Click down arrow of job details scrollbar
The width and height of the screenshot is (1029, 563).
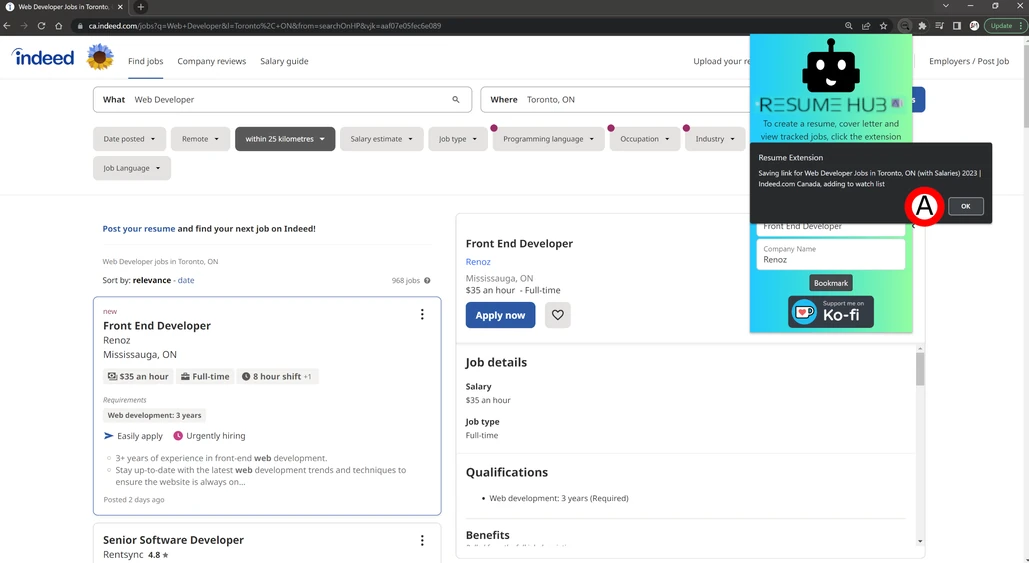[920, 541]
